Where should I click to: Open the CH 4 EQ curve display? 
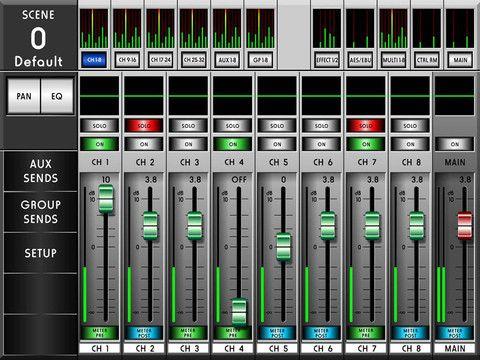click(232, 96)
